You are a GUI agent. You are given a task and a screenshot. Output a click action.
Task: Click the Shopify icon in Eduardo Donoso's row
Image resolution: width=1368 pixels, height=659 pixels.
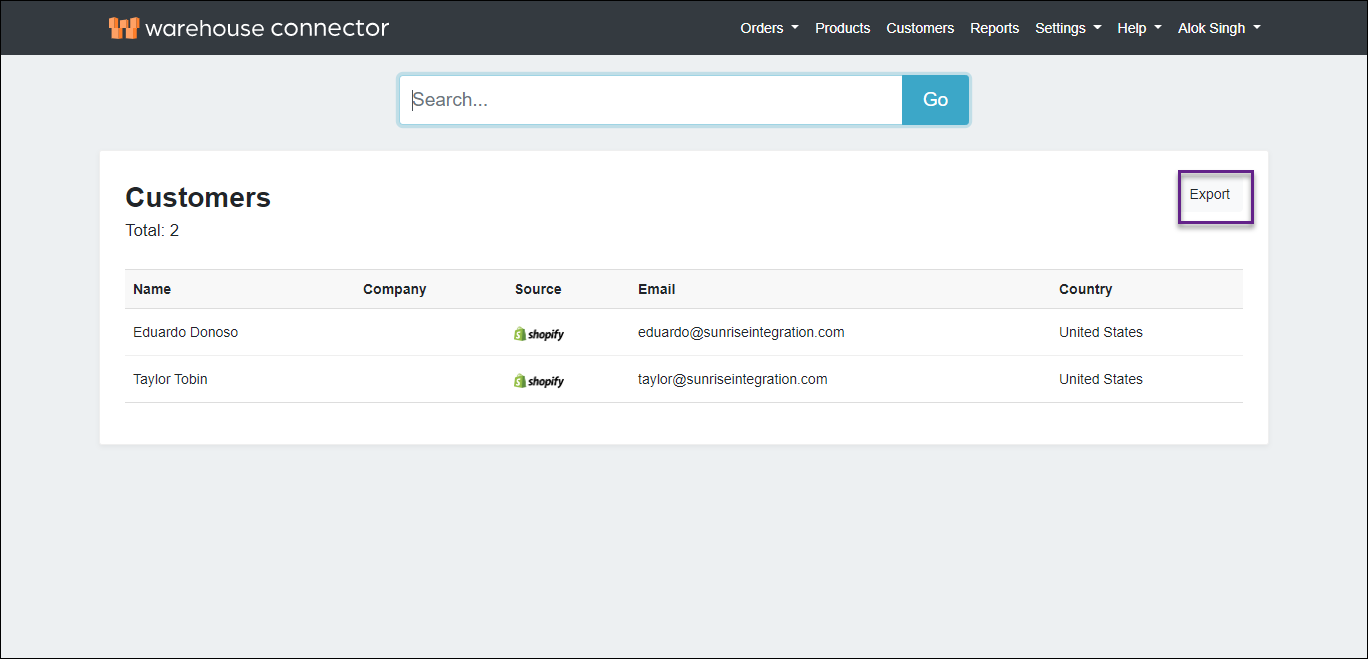point(539,334)
